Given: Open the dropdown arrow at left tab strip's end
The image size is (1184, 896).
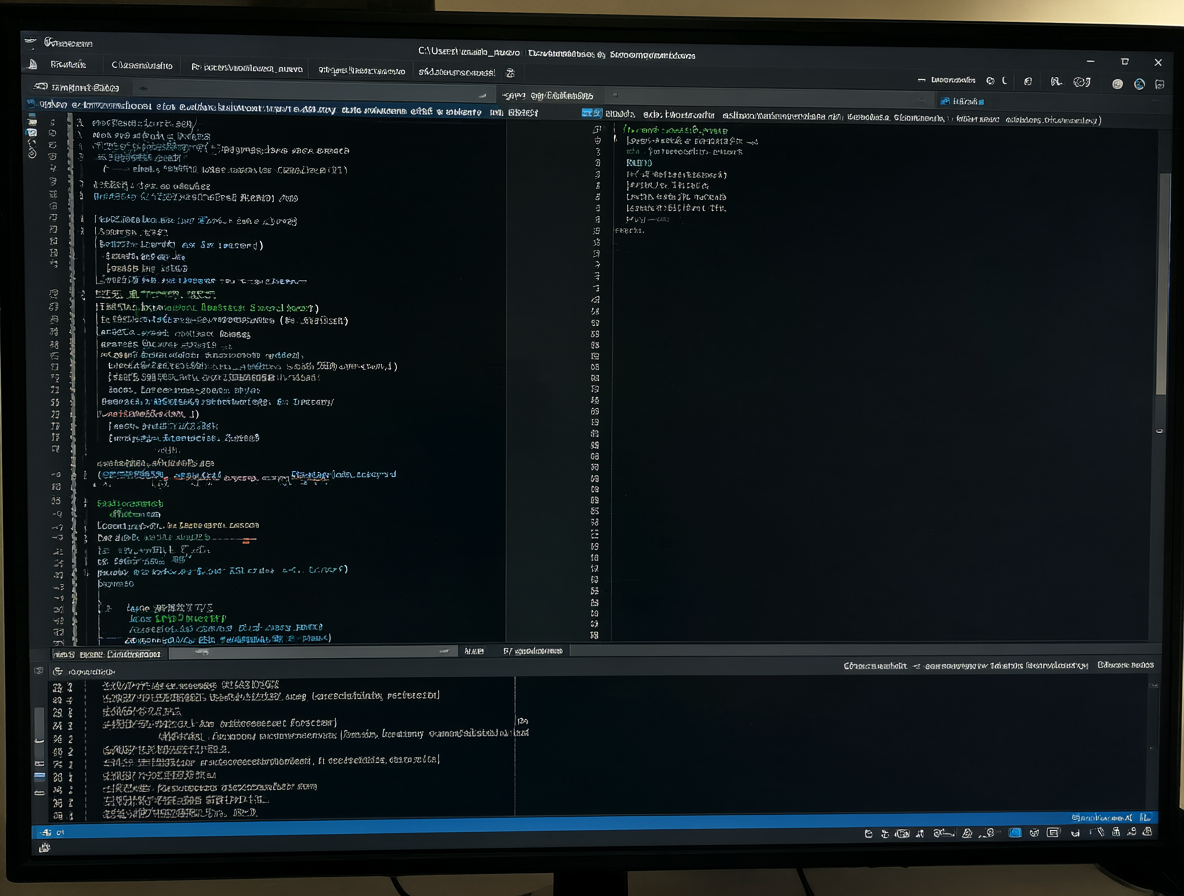Looking at the screenshot, I should pos(483,96).
